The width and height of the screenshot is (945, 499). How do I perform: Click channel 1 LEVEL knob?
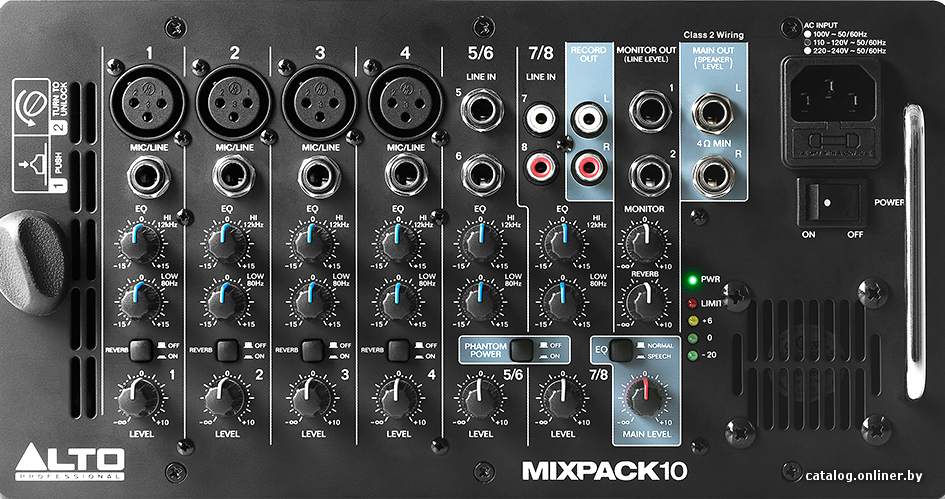click(140, 398)
